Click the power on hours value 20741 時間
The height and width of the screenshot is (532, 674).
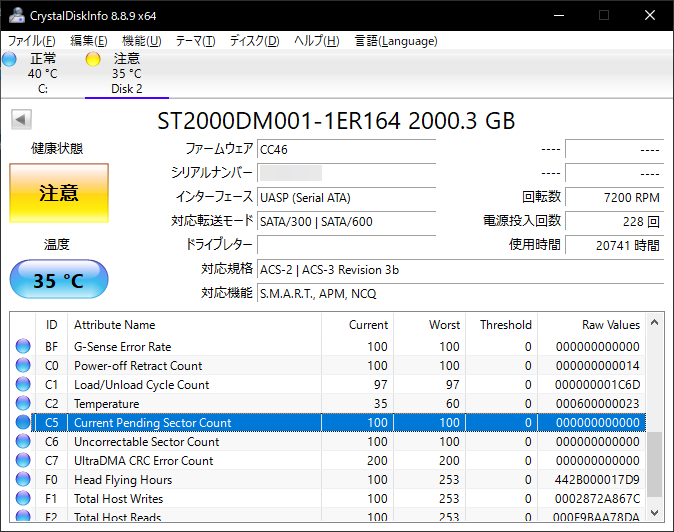pos(615,245)
